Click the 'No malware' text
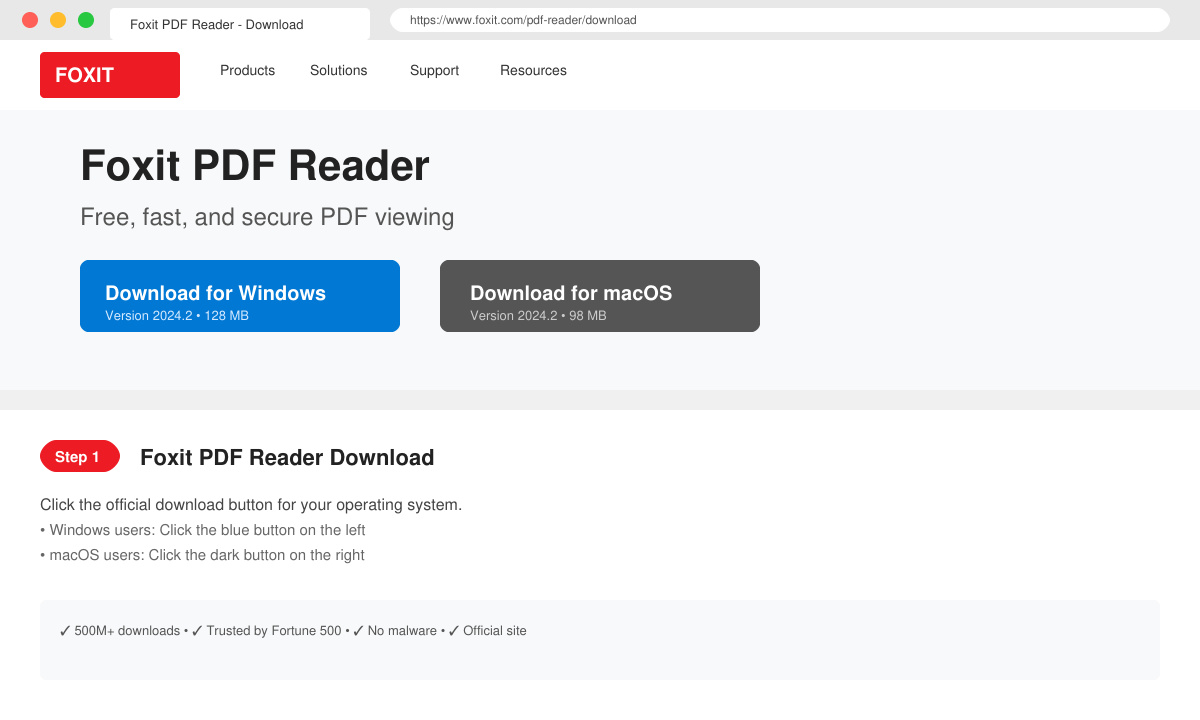1200x720 pixels. [402, 631]
